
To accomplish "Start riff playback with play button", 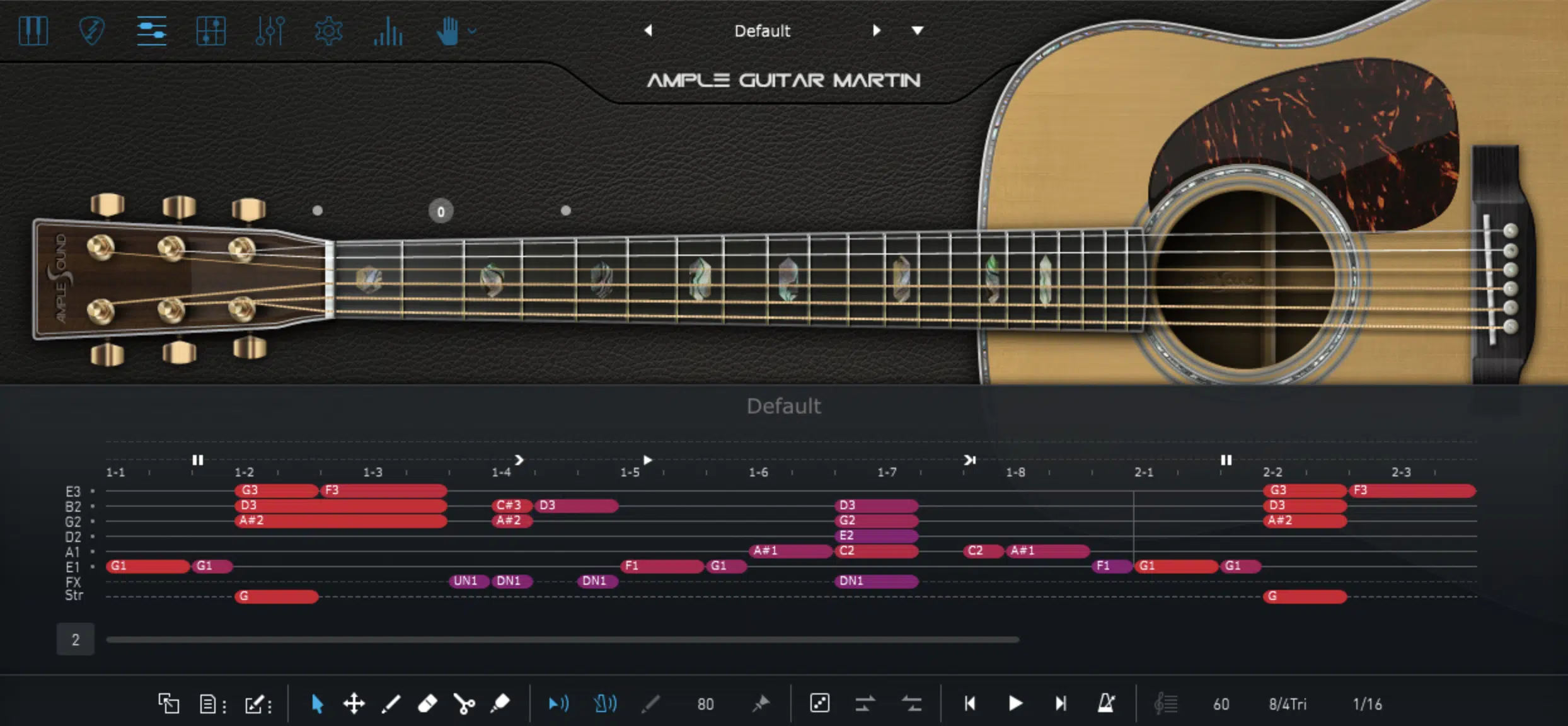I will pyautogui.click(x=1015, y=703).
